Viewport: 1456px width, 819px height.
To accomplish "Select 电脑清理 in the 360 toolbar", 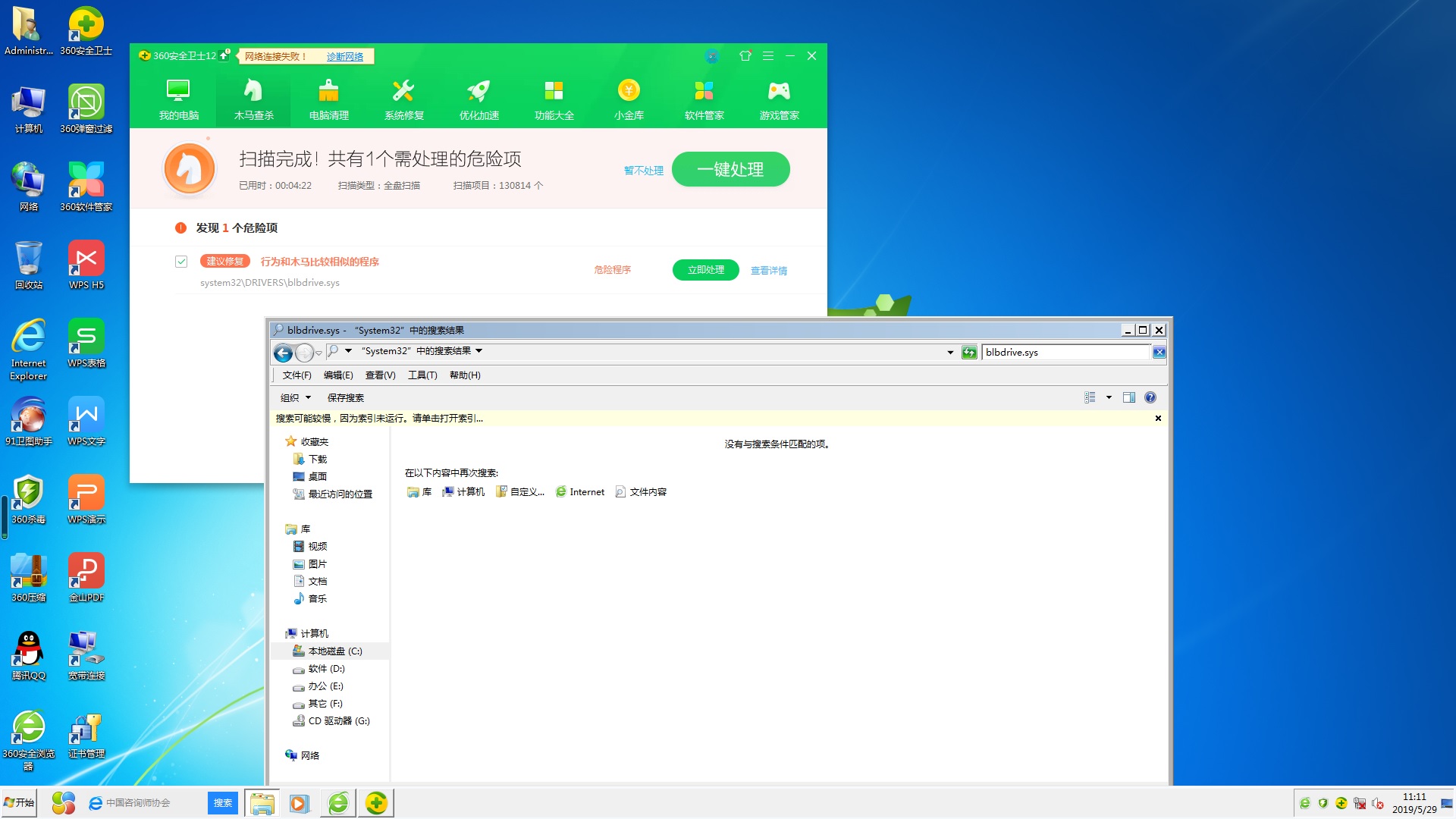I will [x=328, y=99].
